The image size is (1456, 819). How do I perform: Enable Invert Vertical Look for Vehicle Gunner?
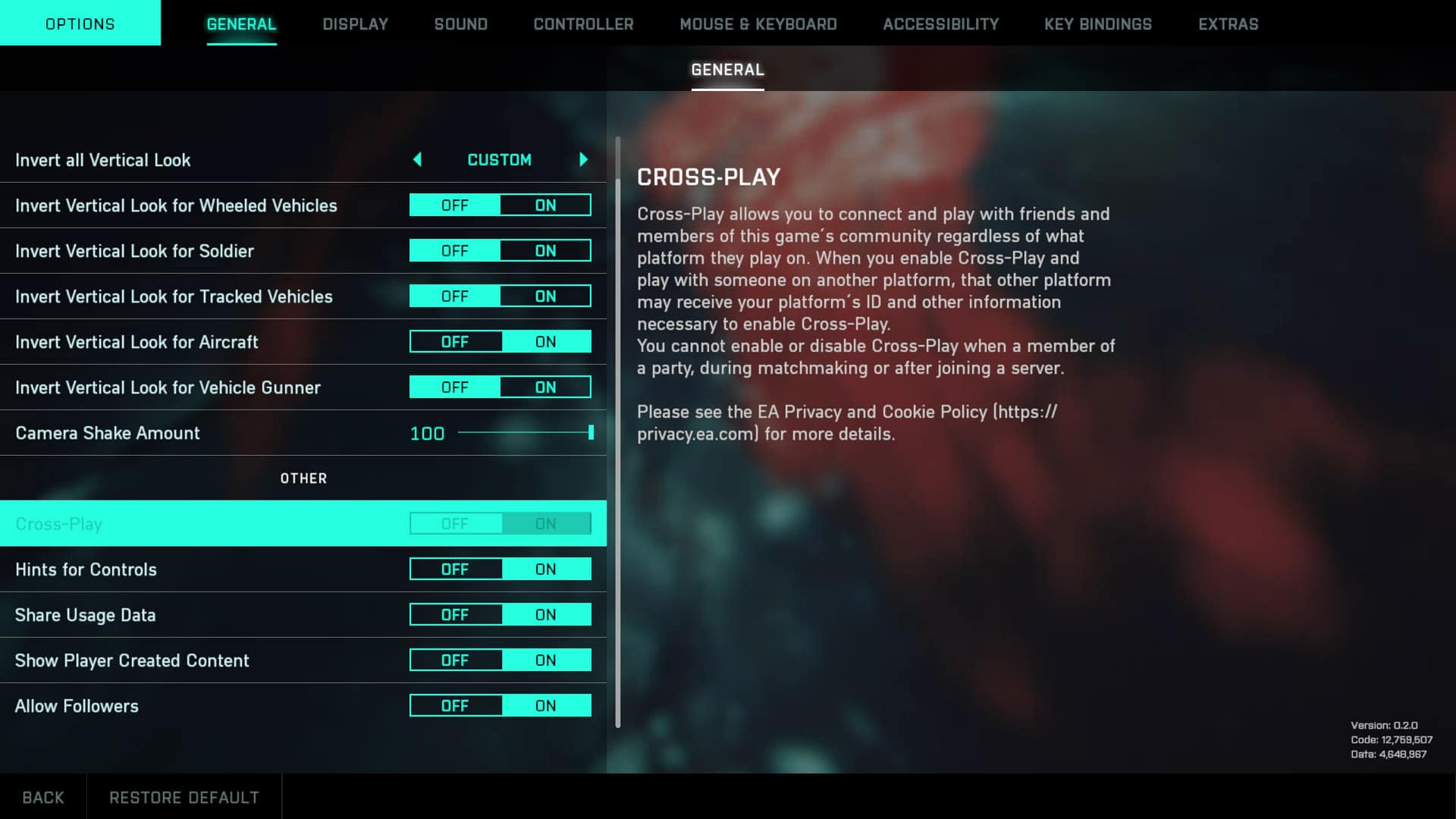click(546, 387)
